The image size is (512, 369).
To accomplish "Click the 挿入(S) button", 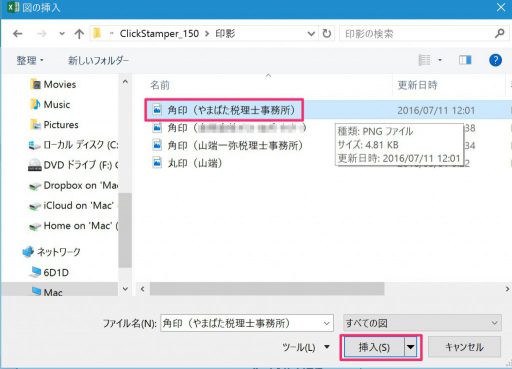I will (x=374, y=348).
